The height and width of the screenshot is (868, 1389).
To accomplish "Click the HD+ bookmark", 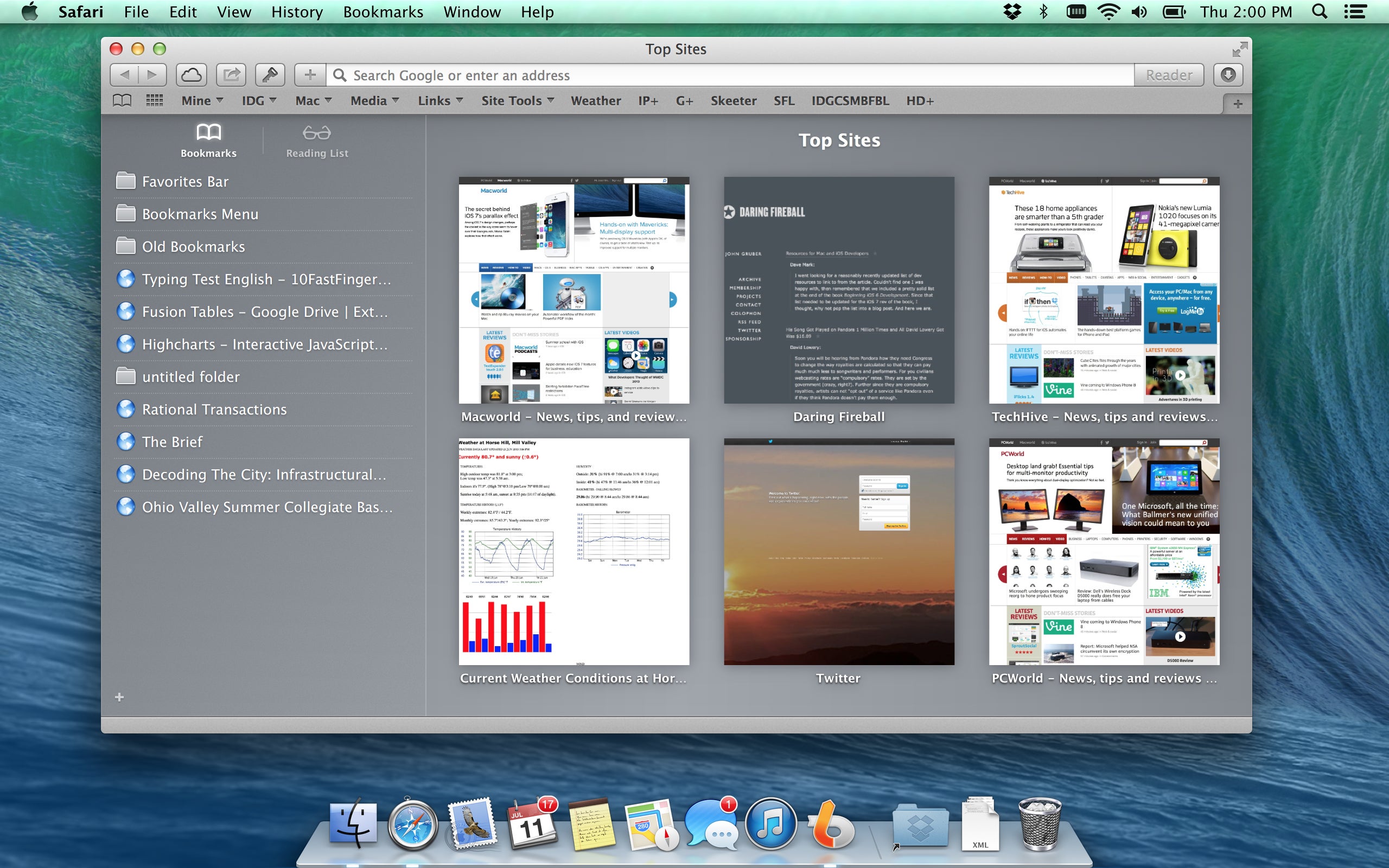I will click(920, 101).
